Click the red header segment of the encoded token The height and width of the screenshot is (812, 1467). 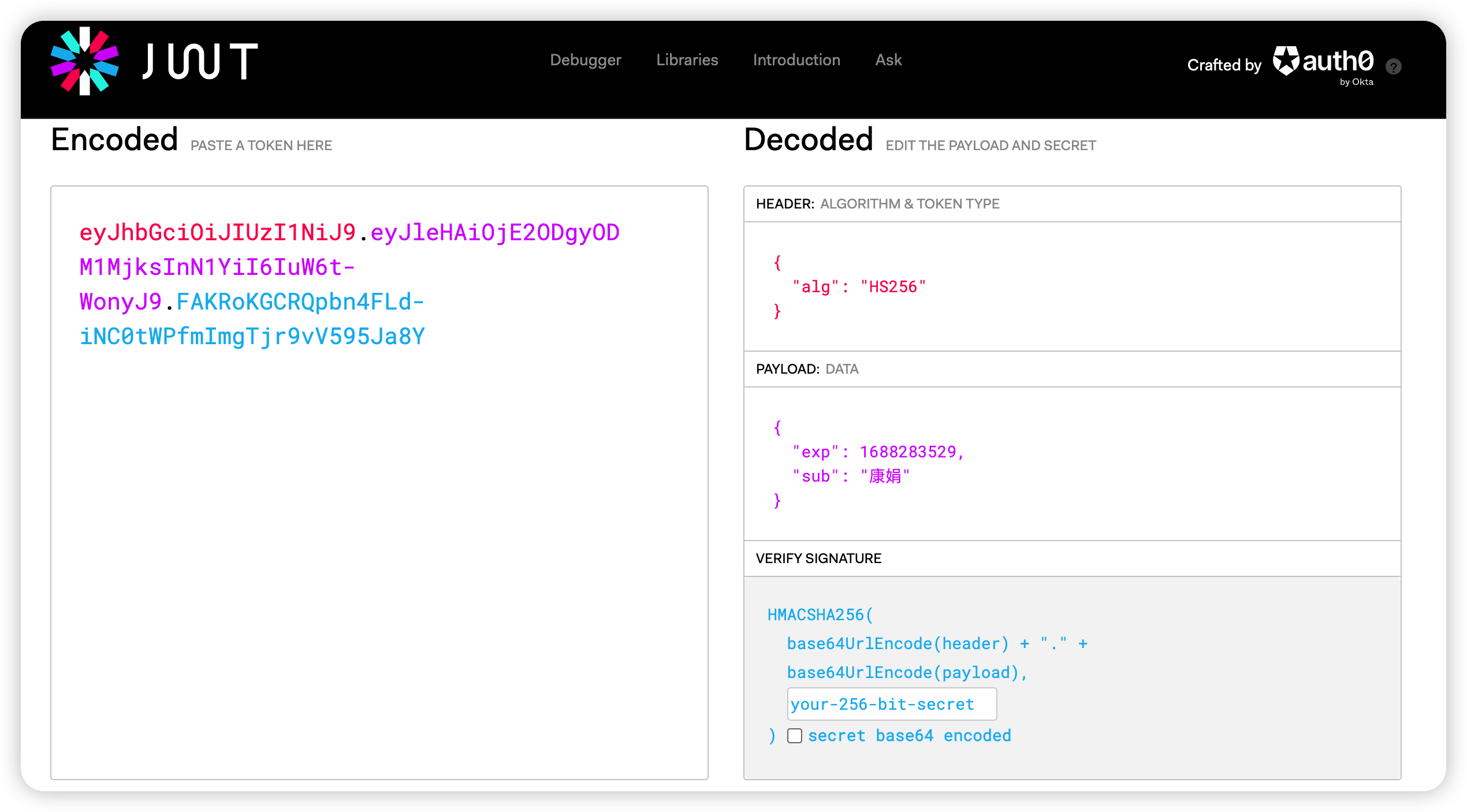click(218, 232)
